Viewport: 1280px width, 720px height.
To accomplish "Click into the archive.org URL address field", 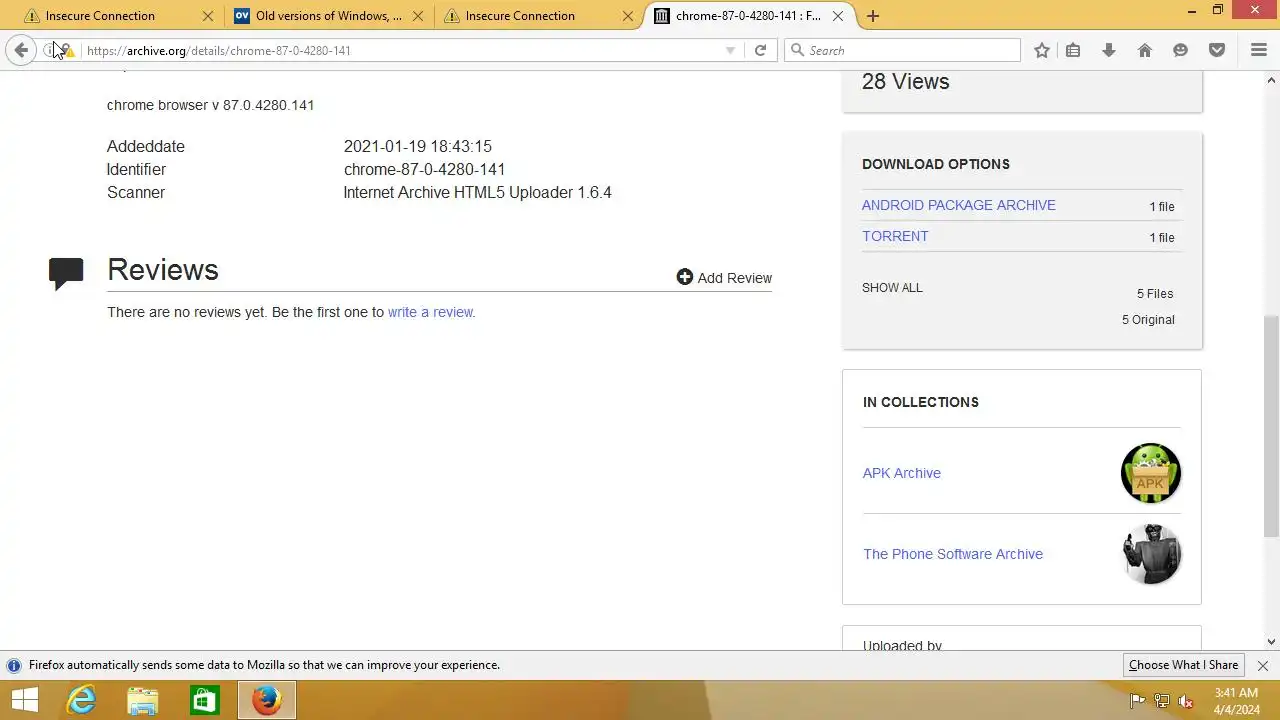I will point(400,50).
